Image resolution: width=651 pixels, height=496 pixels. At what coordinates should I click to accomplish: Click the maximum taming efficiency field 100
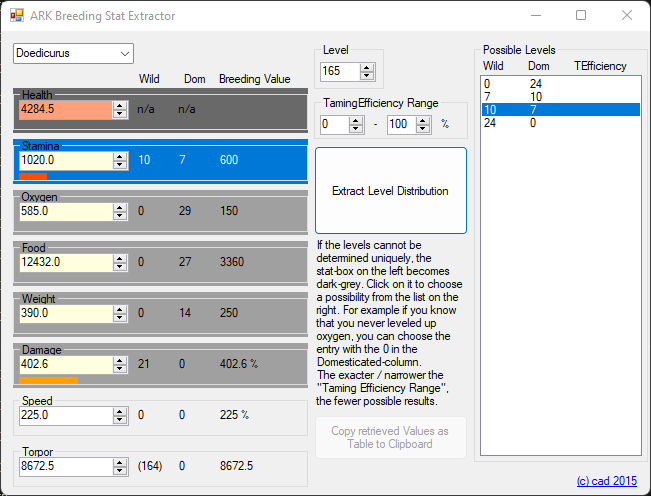coord(401,125)
